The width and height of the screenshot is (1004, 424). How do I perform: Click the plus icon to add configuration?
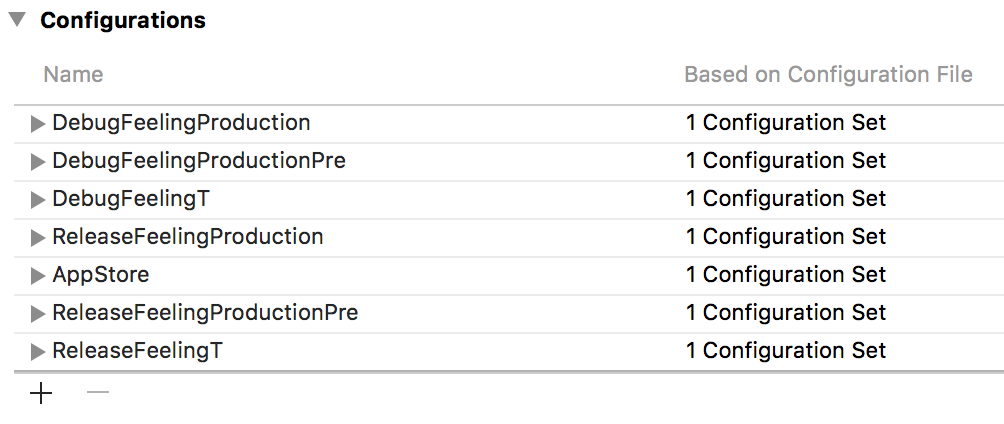pyautogui.click(x=41, y=393)
